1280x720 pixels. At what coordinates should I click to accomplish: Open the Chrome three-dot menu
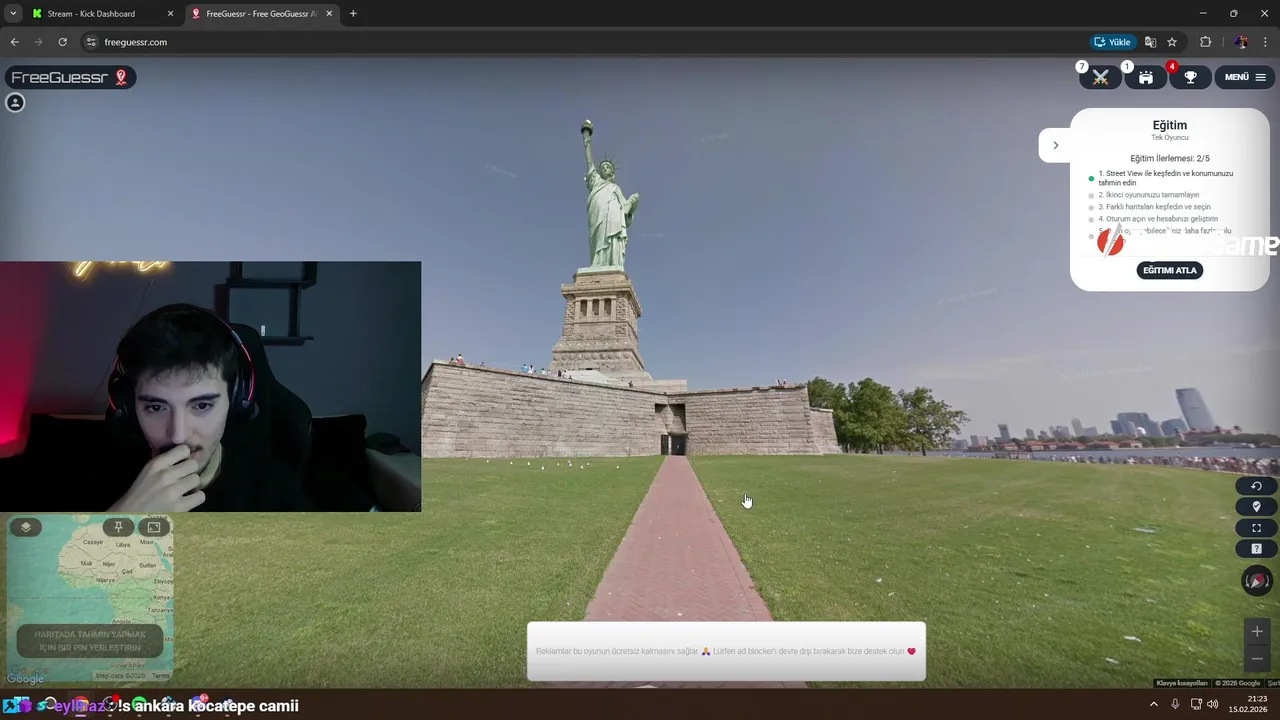point(1266,42)
